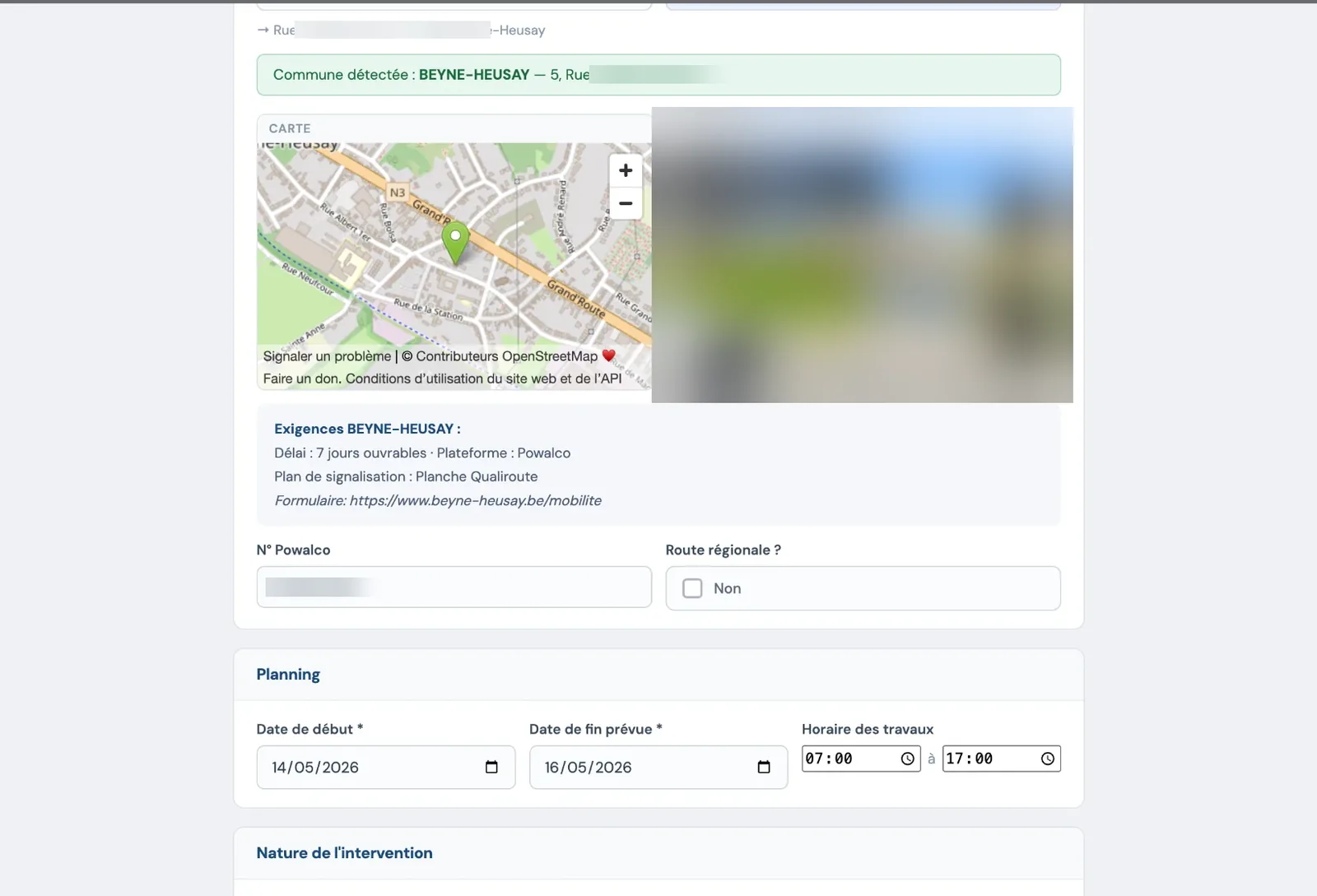The width and height of the screenshot is (1317, 896).
Task: Open clock picker for 17:00 end time
Action: [1047, 759]
